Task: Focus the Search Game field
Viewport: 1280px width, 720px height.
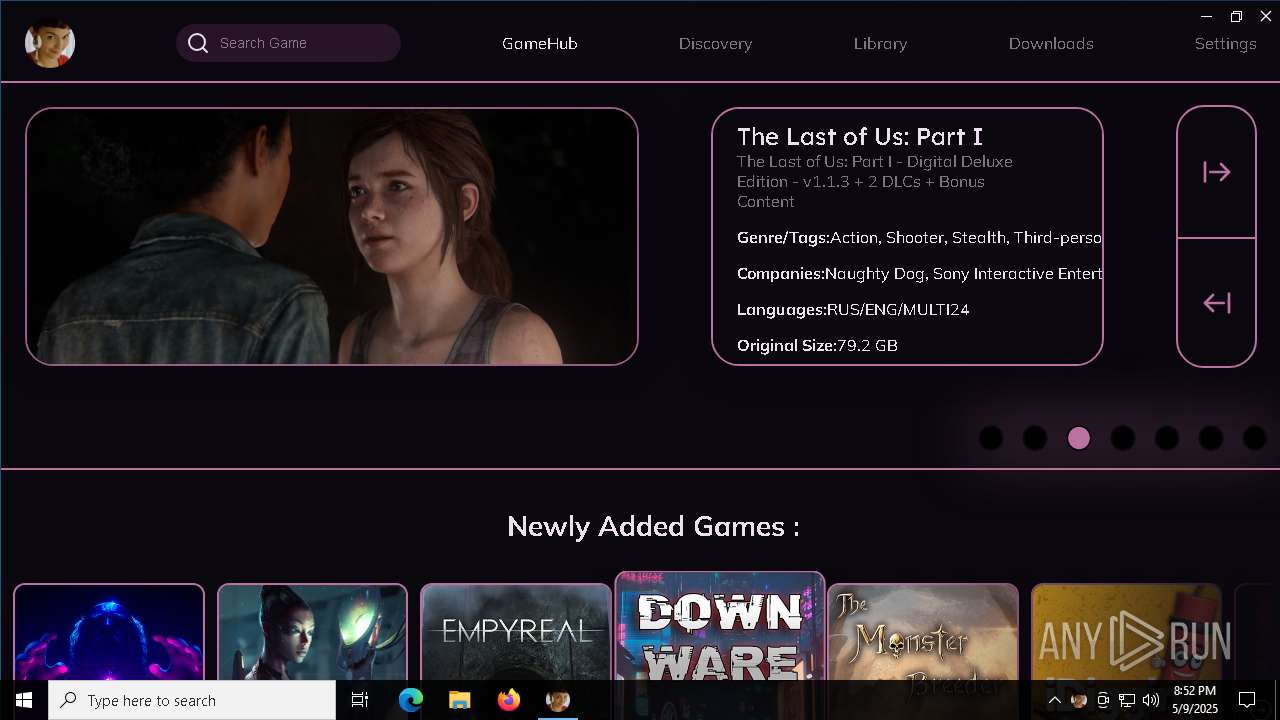Action: coord(288,43)
